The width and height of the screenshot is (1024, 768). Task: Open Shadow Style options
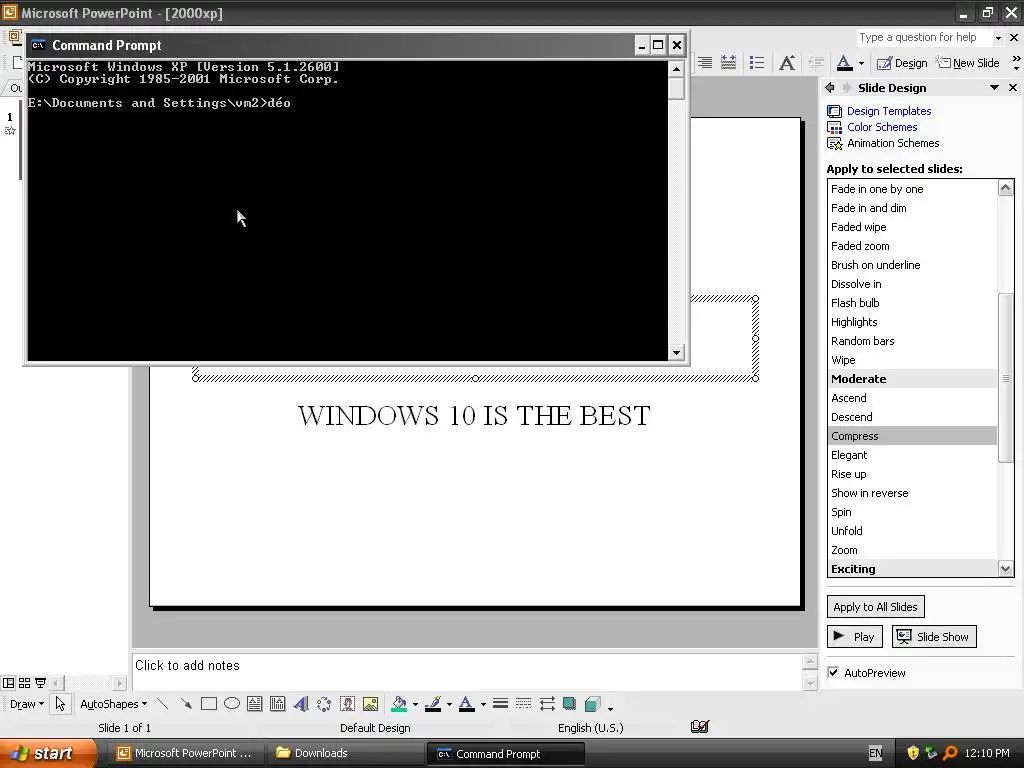click(569, 704)
